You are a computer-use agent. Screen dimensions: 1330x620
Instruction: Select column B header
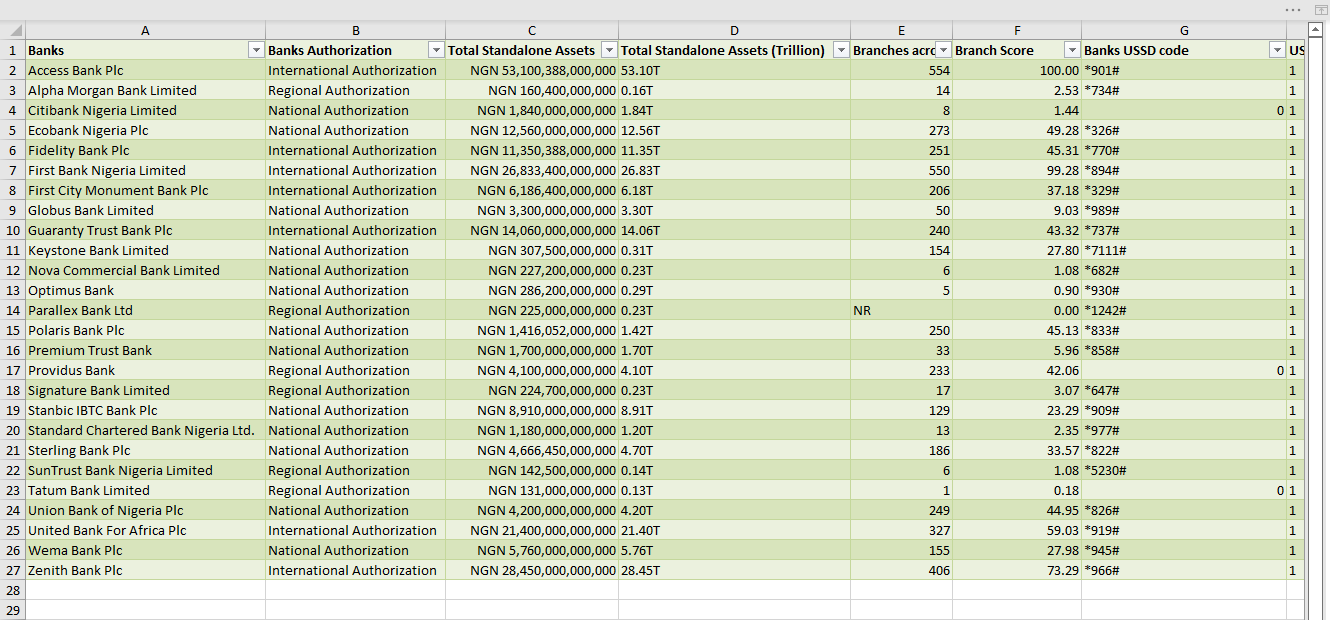(355, 30)
